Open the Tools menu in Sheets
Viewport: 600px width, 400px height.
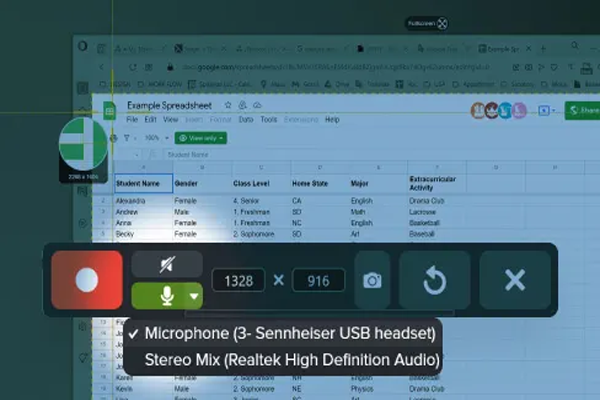click(x=268, y=119)
